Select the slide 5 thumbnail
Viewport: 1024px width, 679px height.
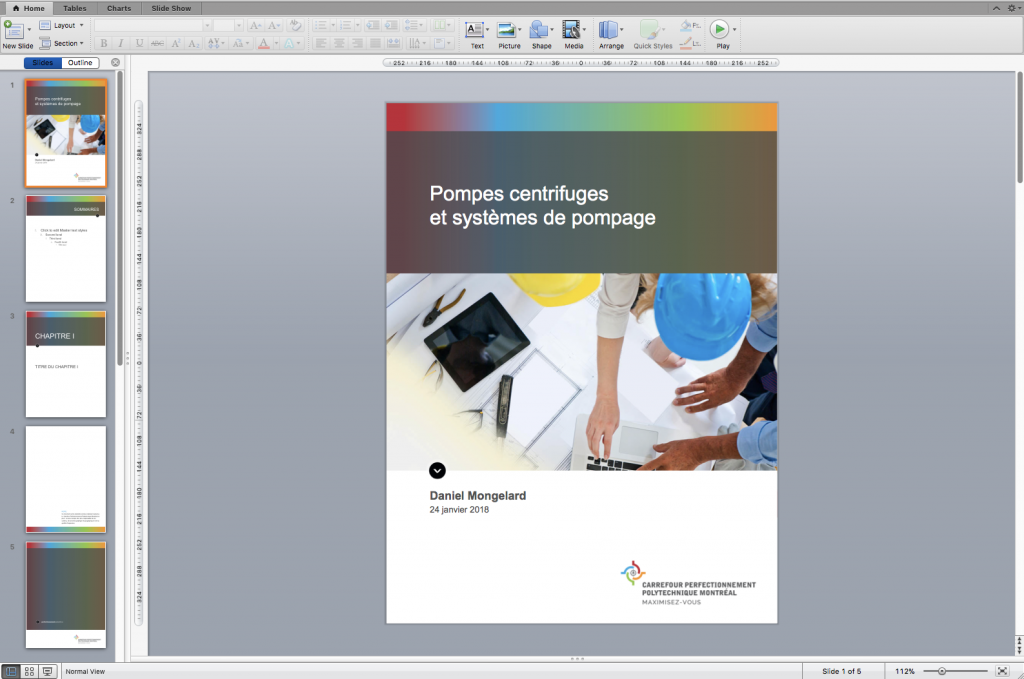65,595
